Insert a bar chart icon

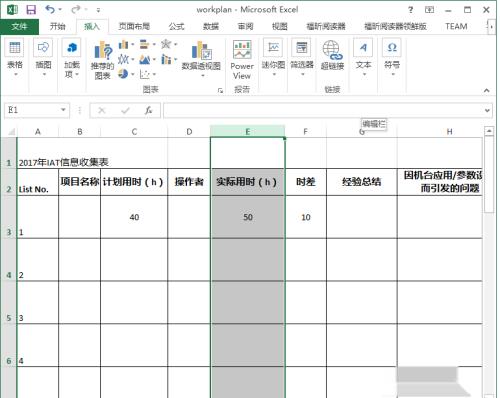coord(145,44)
